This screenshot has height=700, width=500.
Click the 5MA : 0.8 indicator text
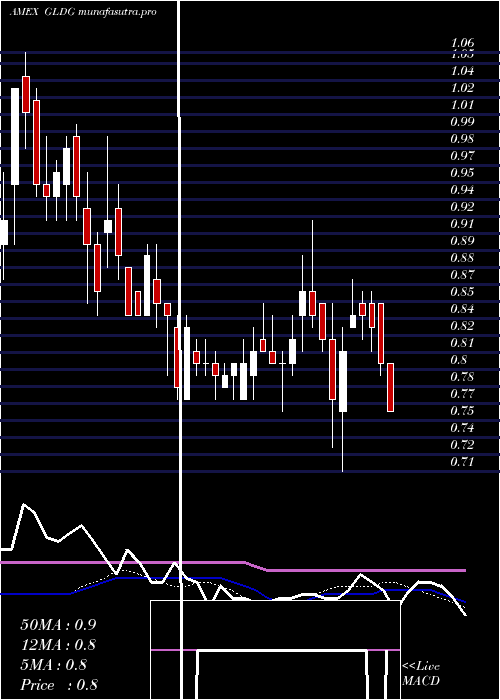click(54, 665)
